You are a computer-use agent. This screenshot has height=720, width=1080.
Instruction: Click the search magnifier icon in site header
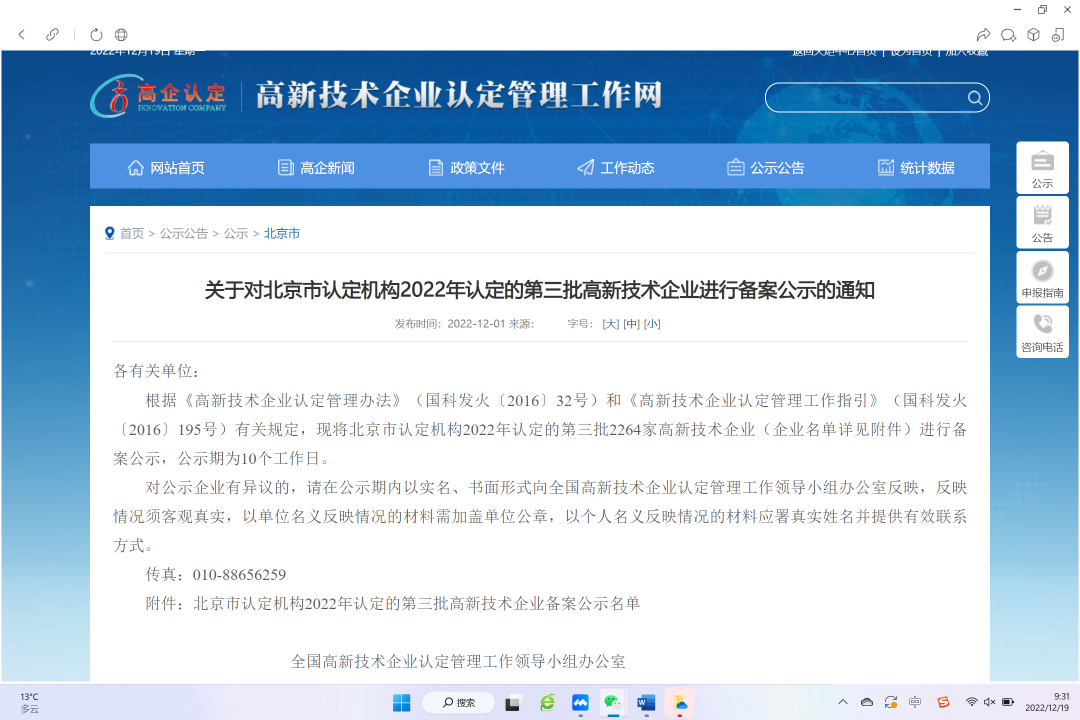[974, 98]
